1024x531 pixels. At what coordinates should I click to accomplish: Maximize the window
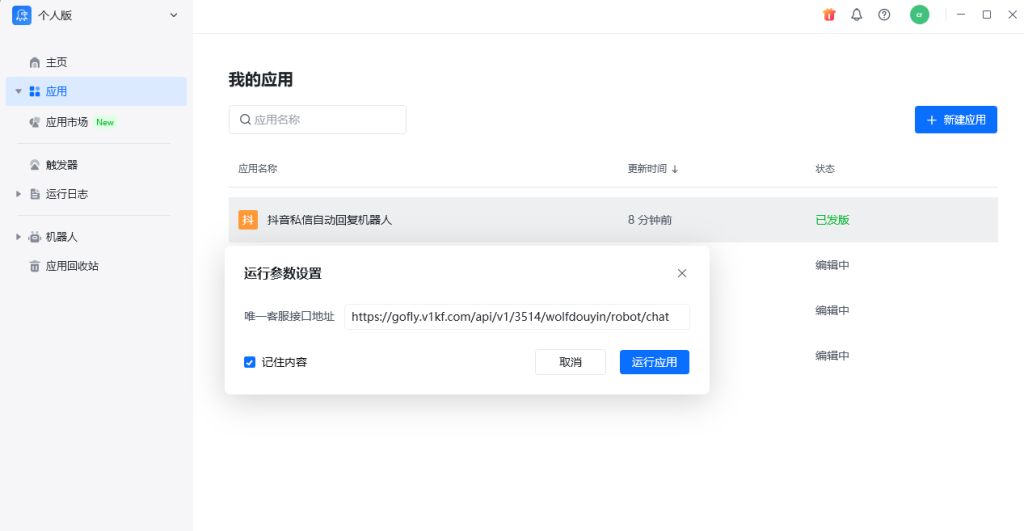coord(987,14)
